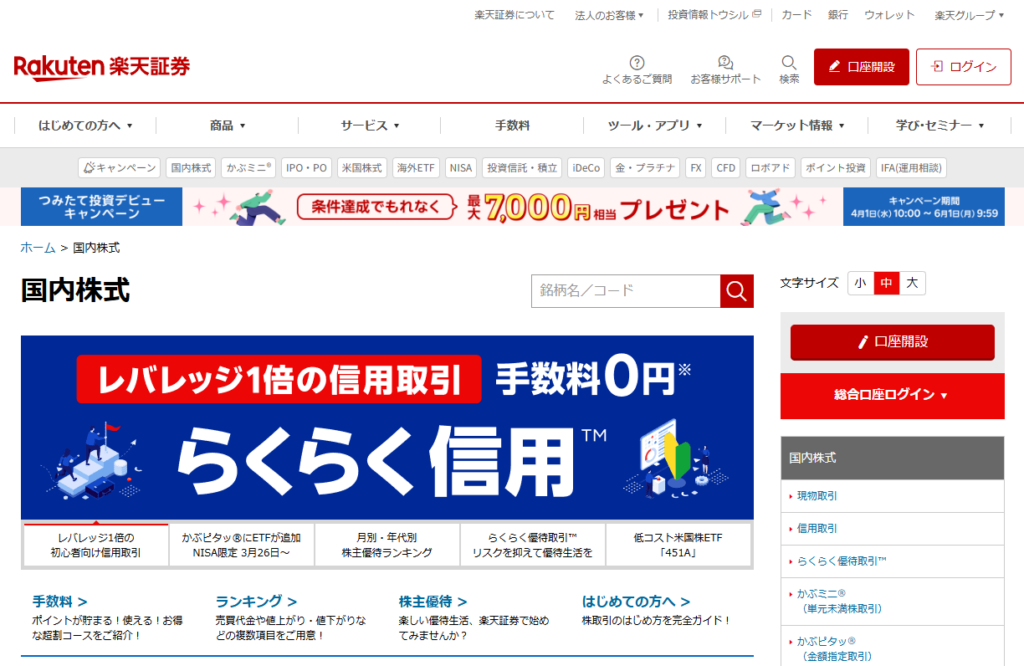The height and width of the screenshot is (666, 1024).
Task: Click the らくらく信用 main banner image
Action: click(387, 428)
